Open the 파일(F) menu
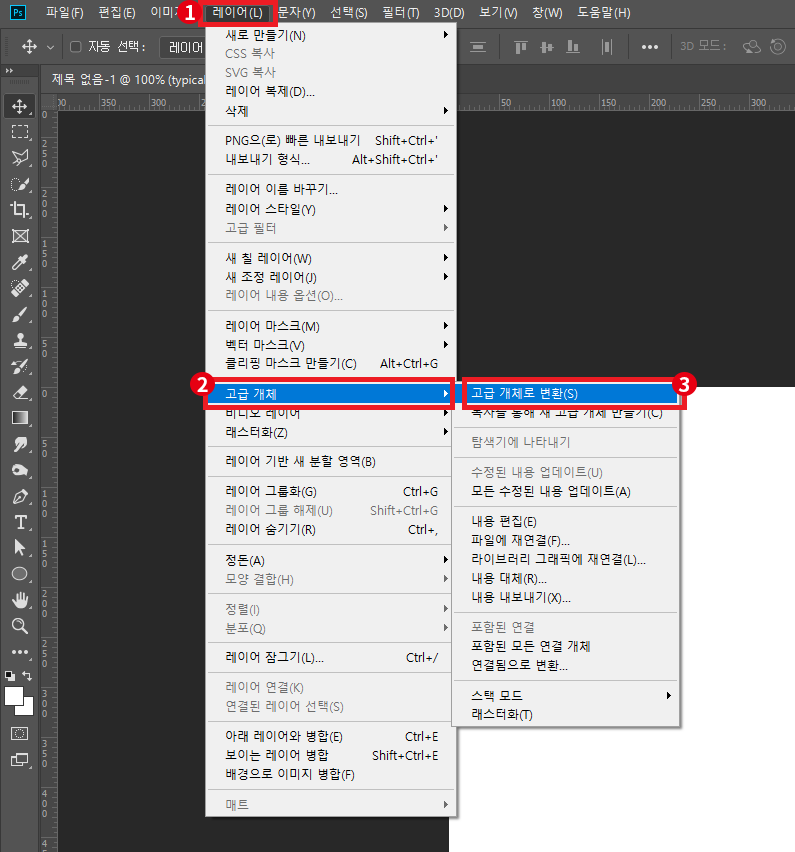This screenshot has height=852, width=795. pyautogui.click(x=65, y=12)
